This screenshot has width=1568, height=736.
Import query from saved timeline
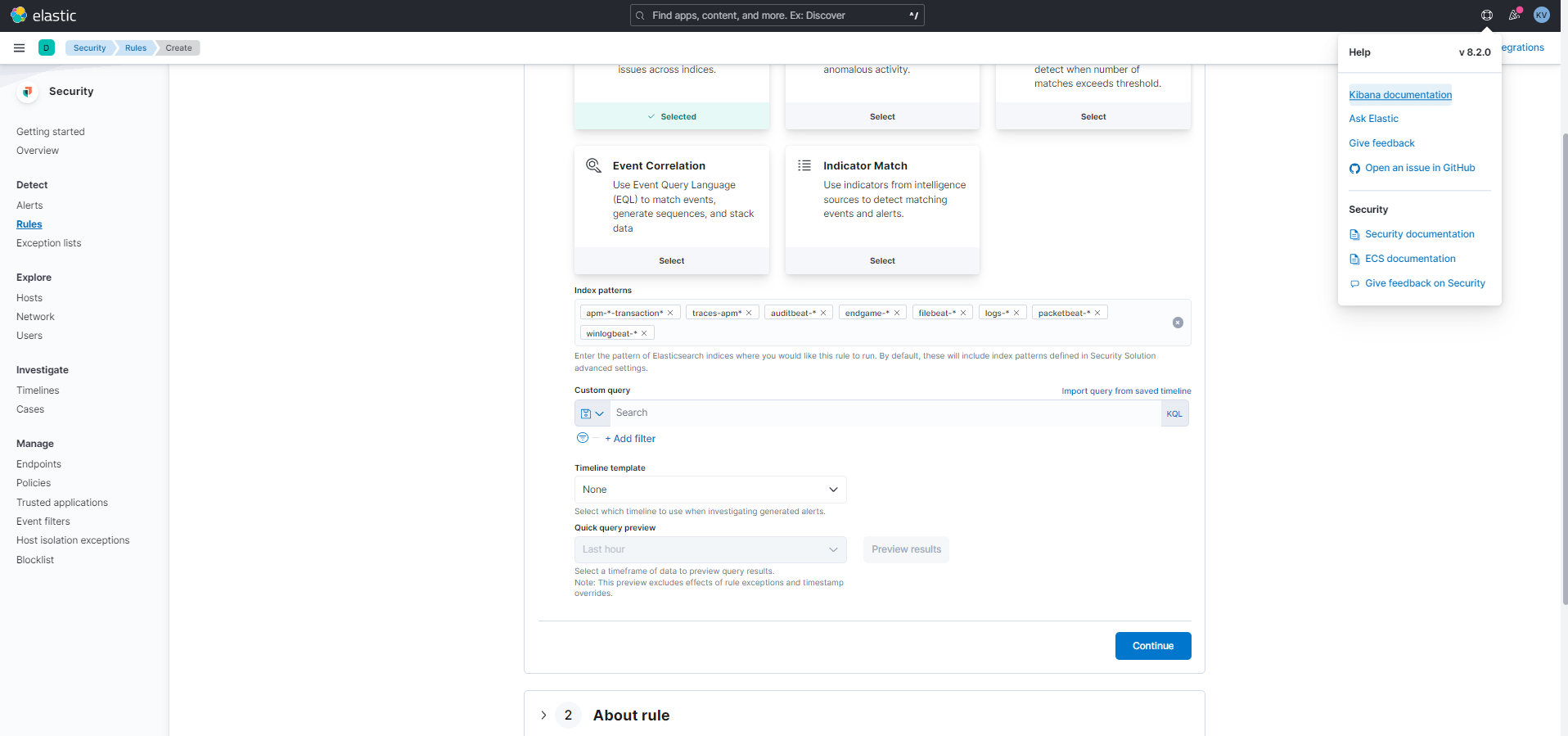[x=1126, y=391]
